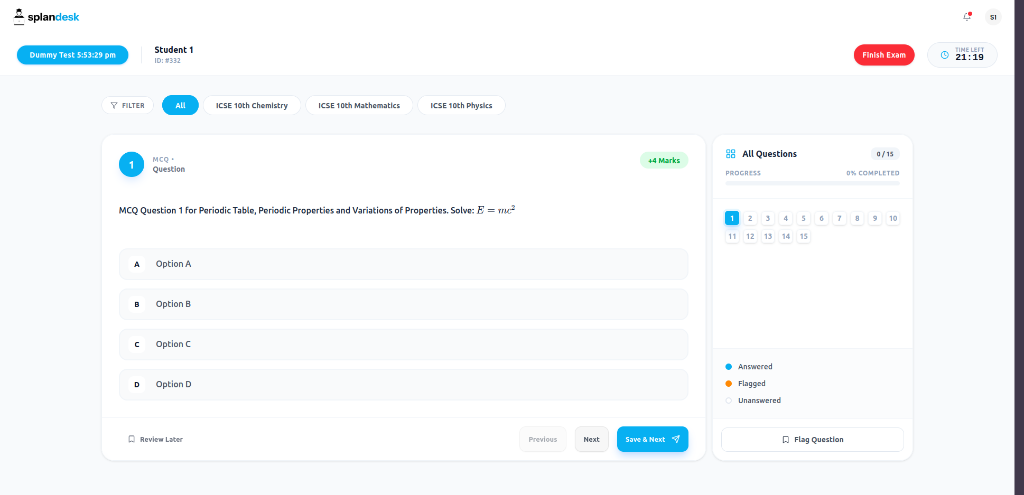Click the 0% Completed label
Image resolution: width=1024 pixels, height=495 pixels.
(872, 174)
